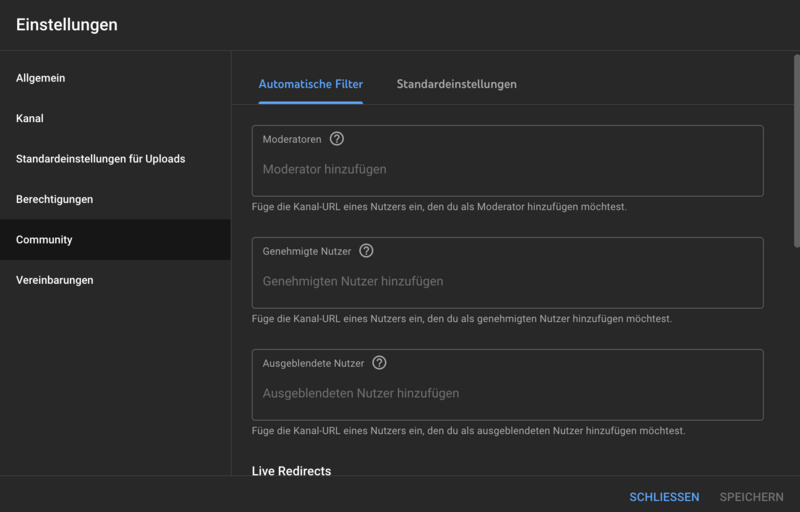Open the Kanal settings section
This screenshot has height=512, width=800.
pyautogui.click(x=30, y=118)
